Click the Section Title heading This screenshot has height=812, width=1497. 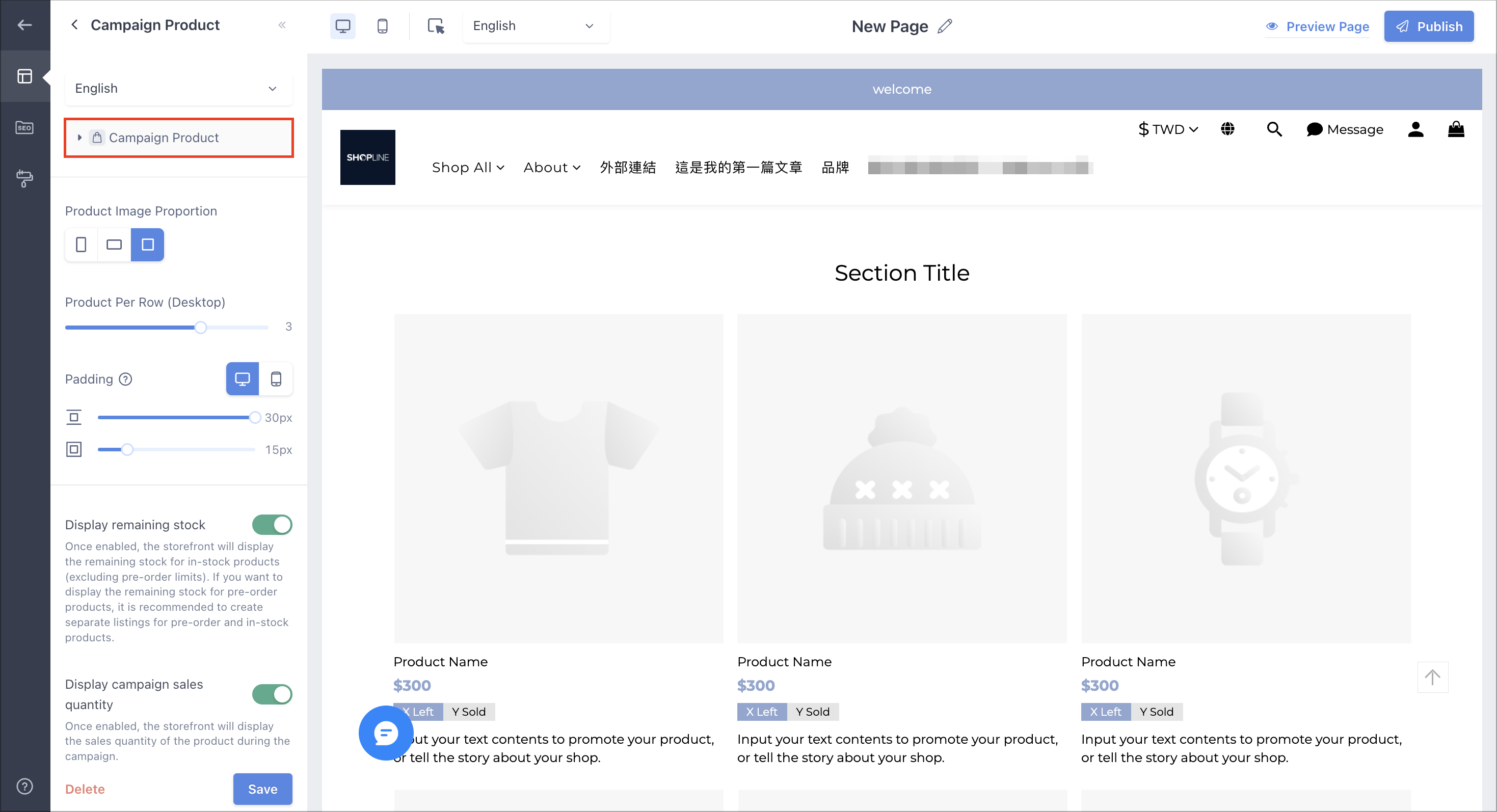click(901, 273)
